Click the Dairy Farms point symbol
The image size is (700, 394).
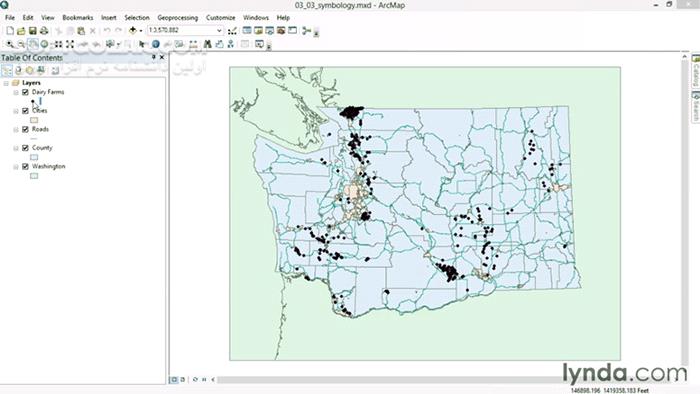(x=33, y=101)
